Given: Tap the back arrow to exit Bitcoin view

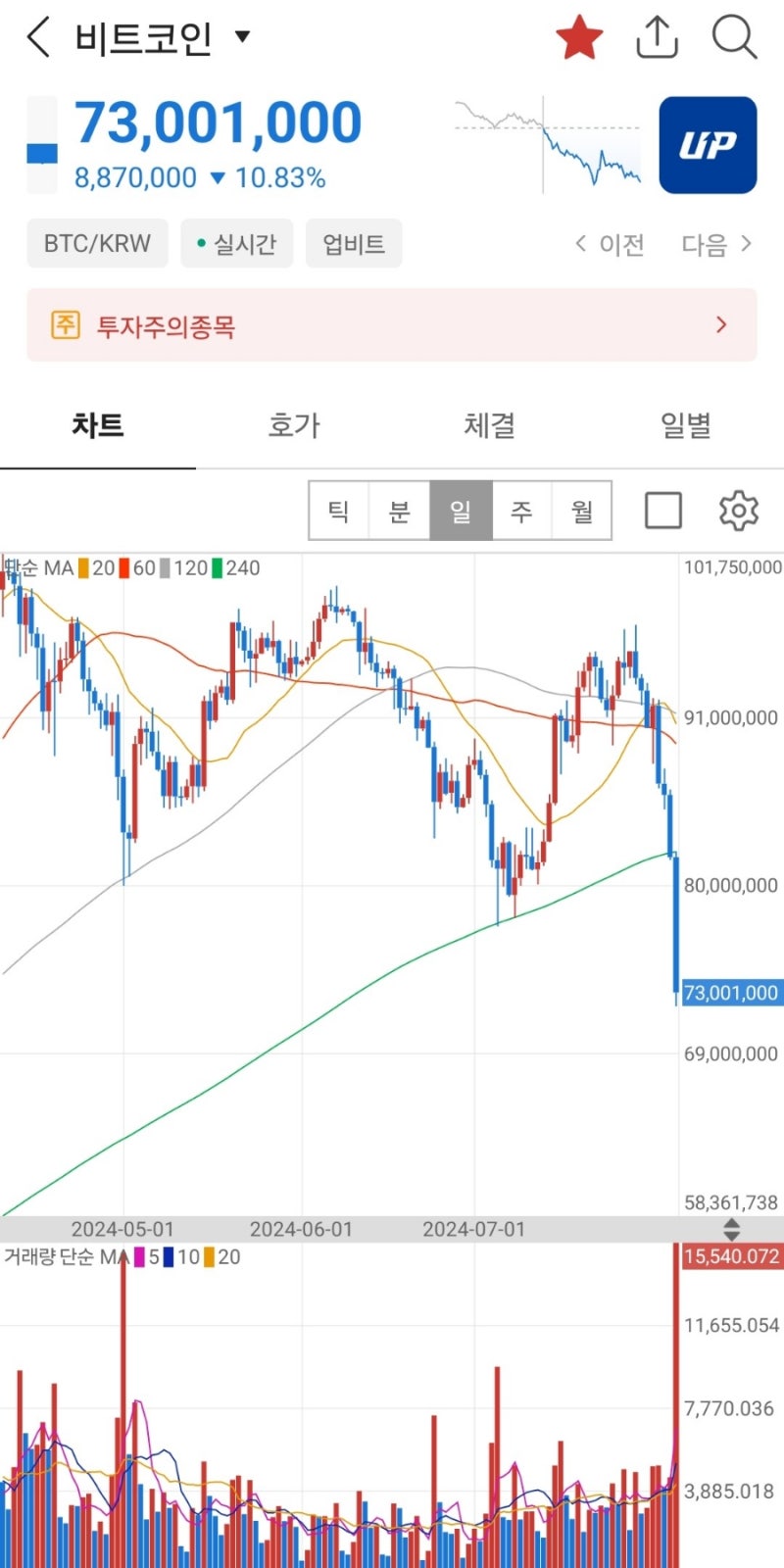Looking at the screenshot, I should 35,37.
